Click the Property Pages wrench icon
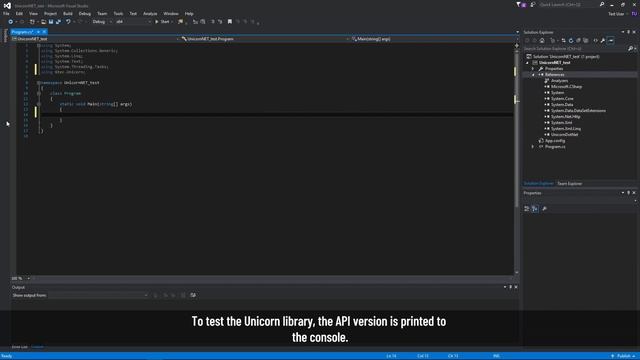Image resolution: width=640 pixels, height=360 pixels. coord(544,209)
